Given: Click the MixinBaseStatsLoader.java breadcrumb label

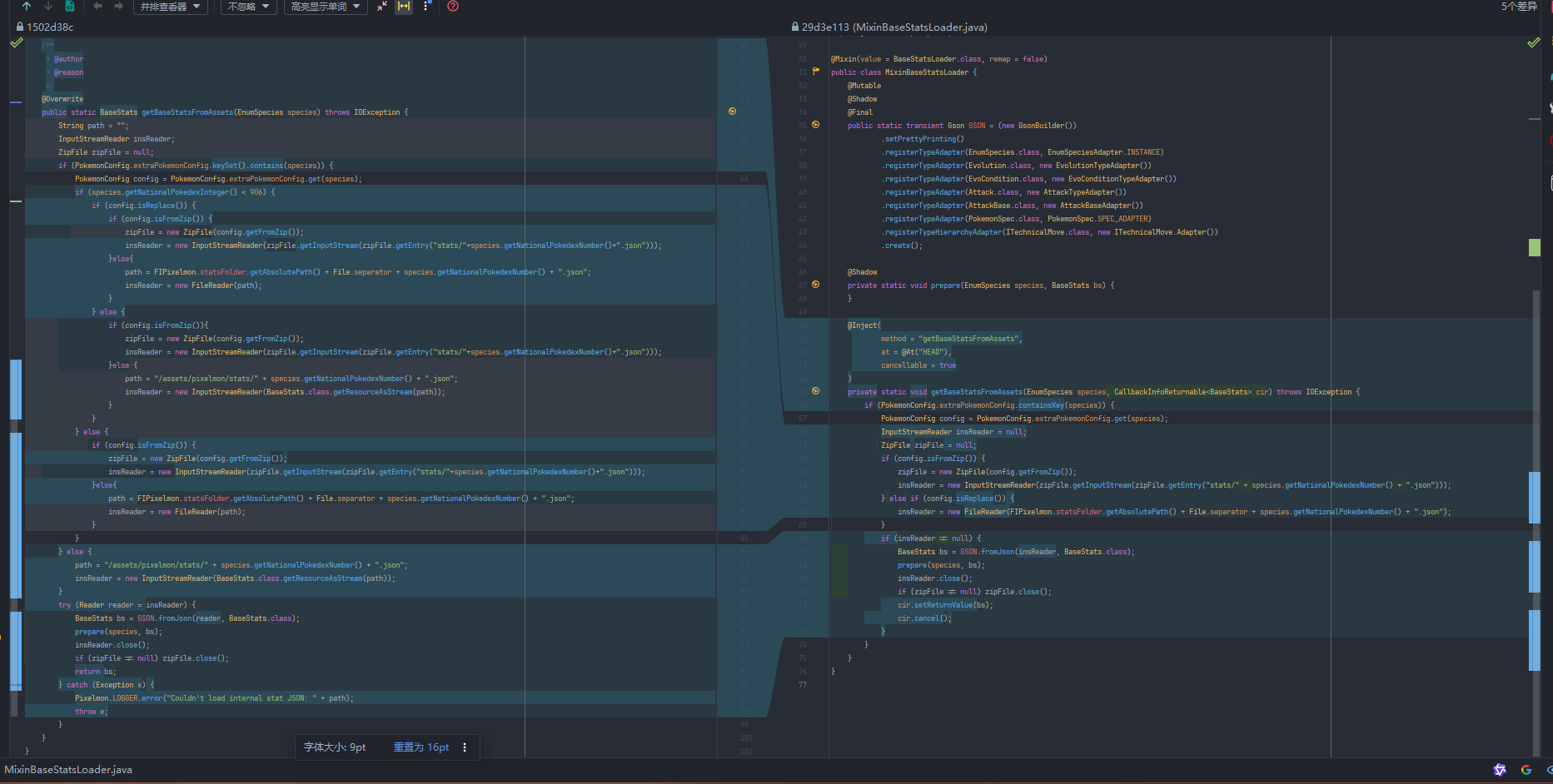Looking at the screenshot, I should (x=68, y=770).
